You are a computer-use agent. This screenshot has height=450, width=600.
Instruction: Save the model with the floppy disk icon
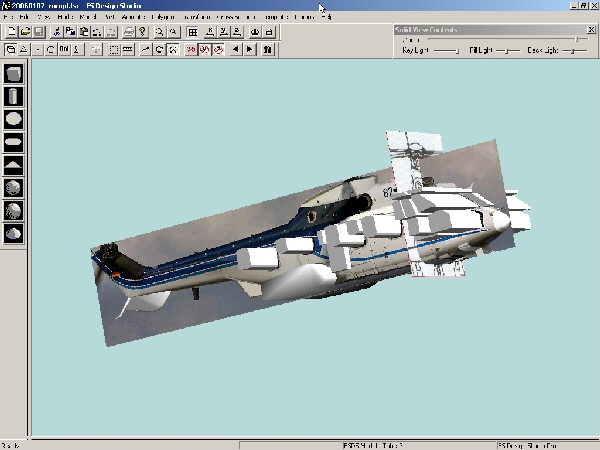[x=38, y=32]
